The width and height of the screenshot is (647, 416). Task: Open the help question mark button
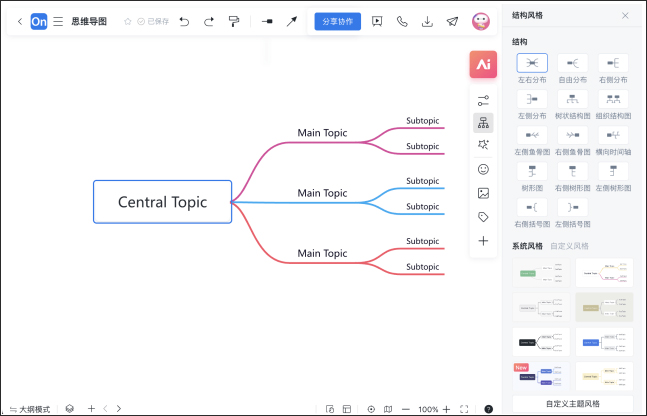[x=489, y=409]
